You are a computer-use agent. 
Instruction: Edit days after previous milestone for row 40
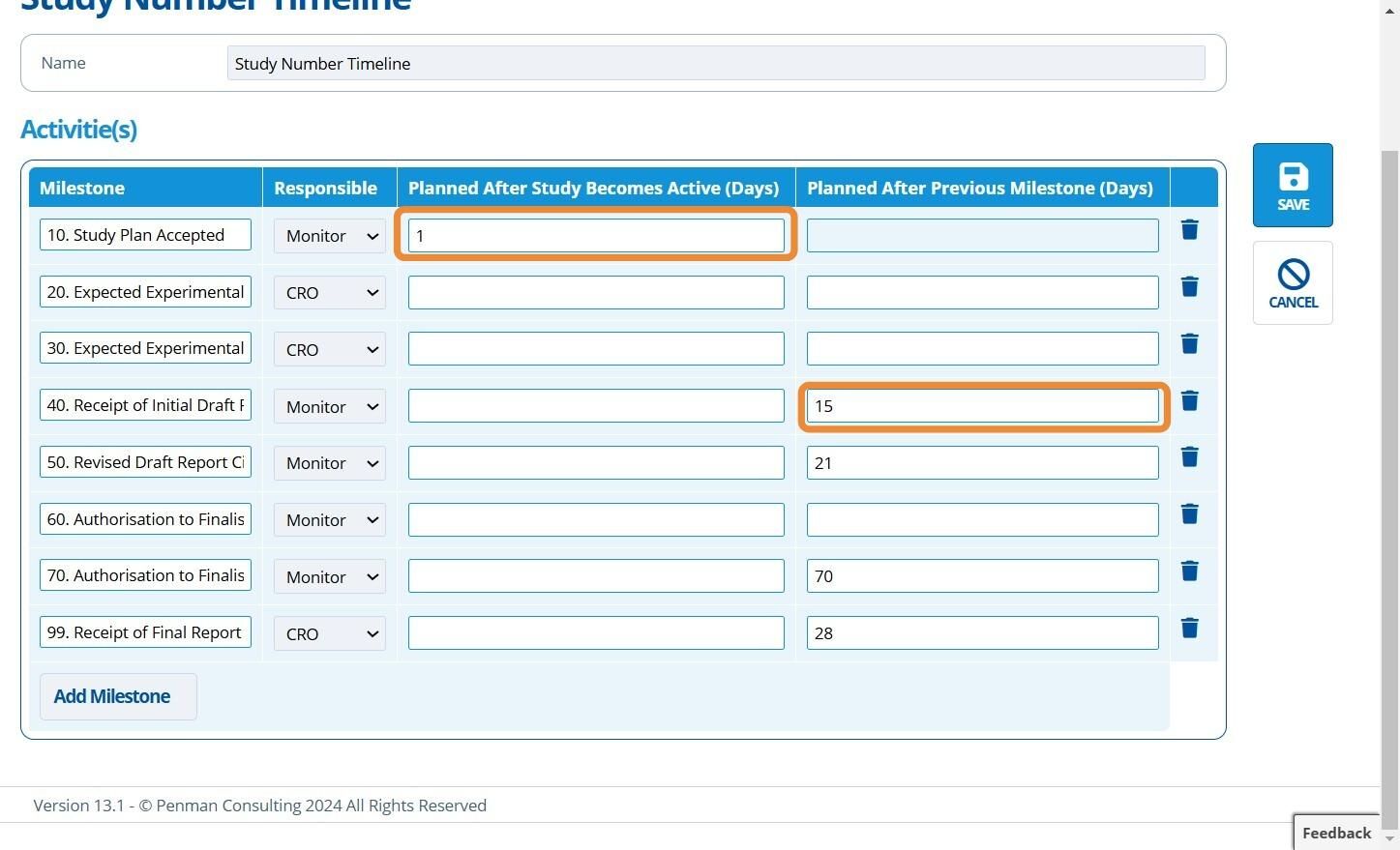[x=982, y=406]
